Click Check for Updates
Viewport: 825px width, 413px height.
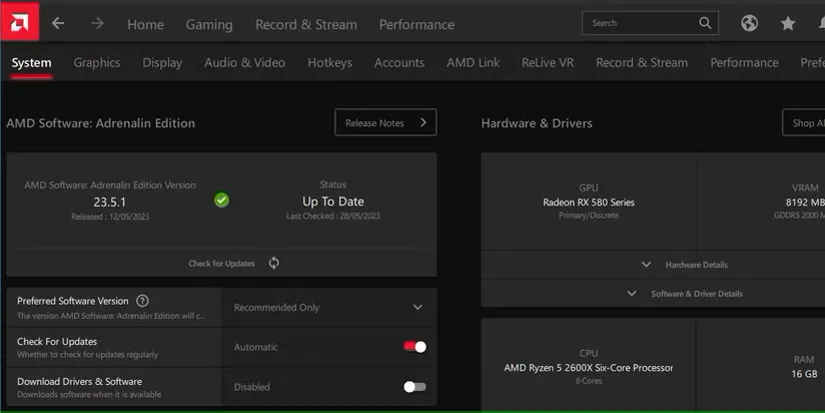[222, 263]
